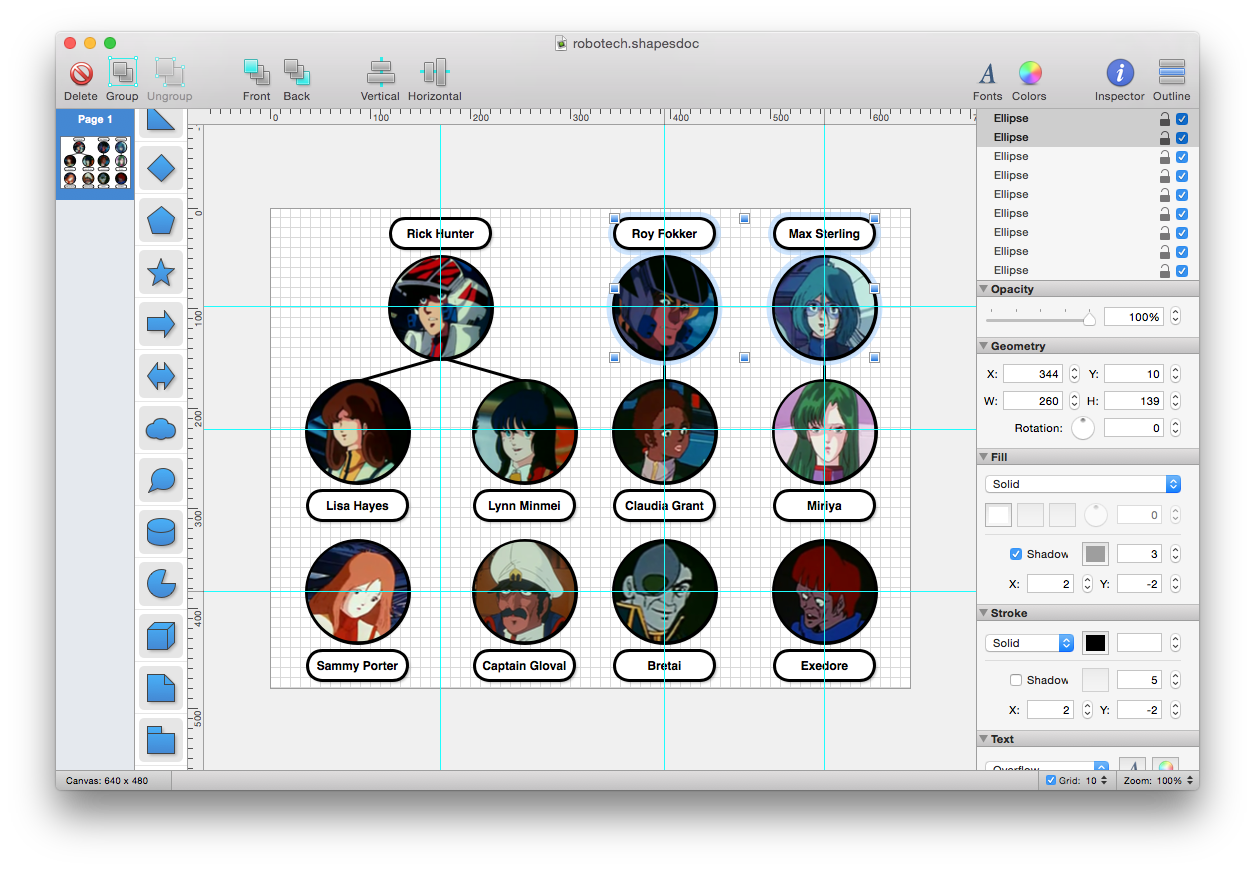Send the selected shape to Back
The image size is (1255, 870).
pos(296,79)
